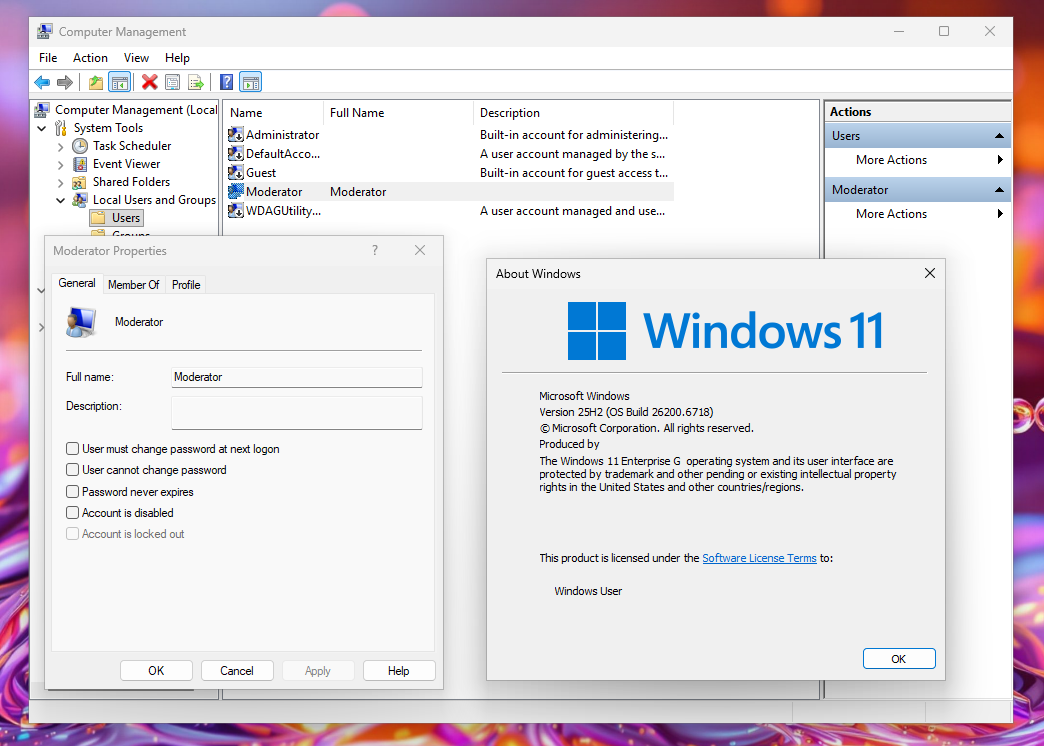Image resolution: width=1044 pixels, height=746 pixels.
Task: Open the Action menu
Action: point(90,58)
